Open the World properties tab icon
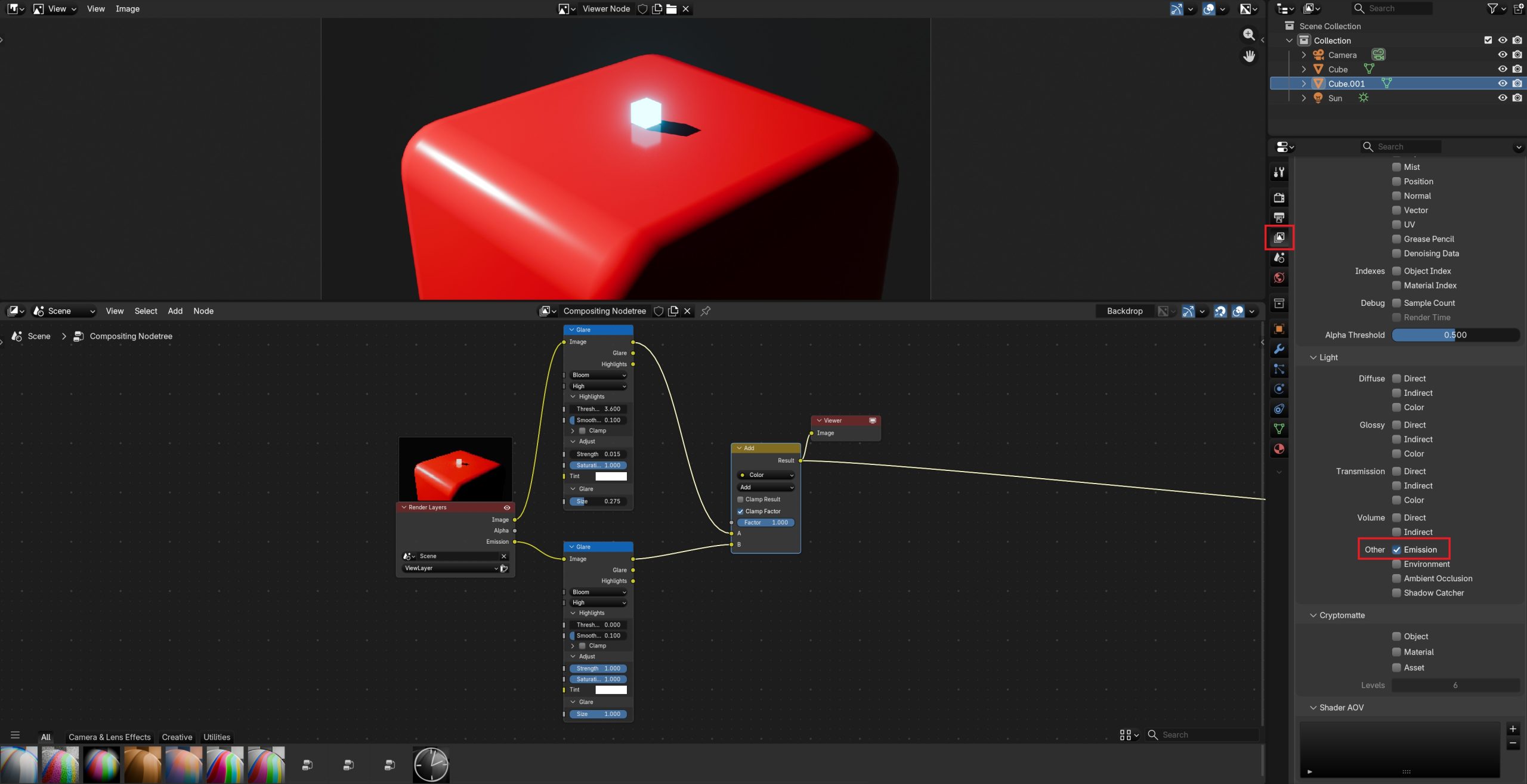This screenshot has height=784, width=1527. (x=1279, y=278)
